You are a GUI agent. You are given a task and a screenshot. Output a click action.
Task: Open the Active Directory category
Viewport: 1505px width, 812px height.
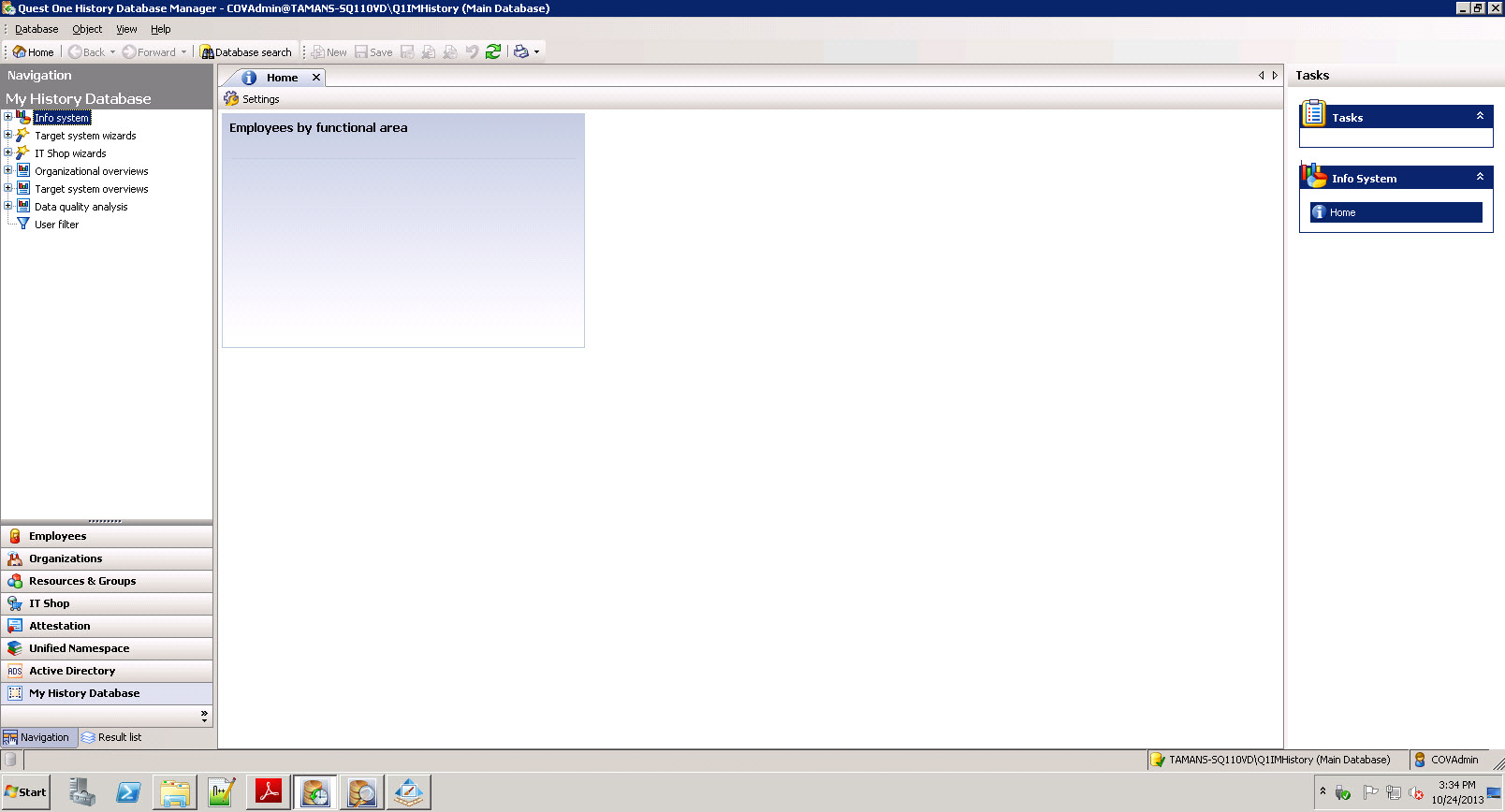[x=107, y=671]
